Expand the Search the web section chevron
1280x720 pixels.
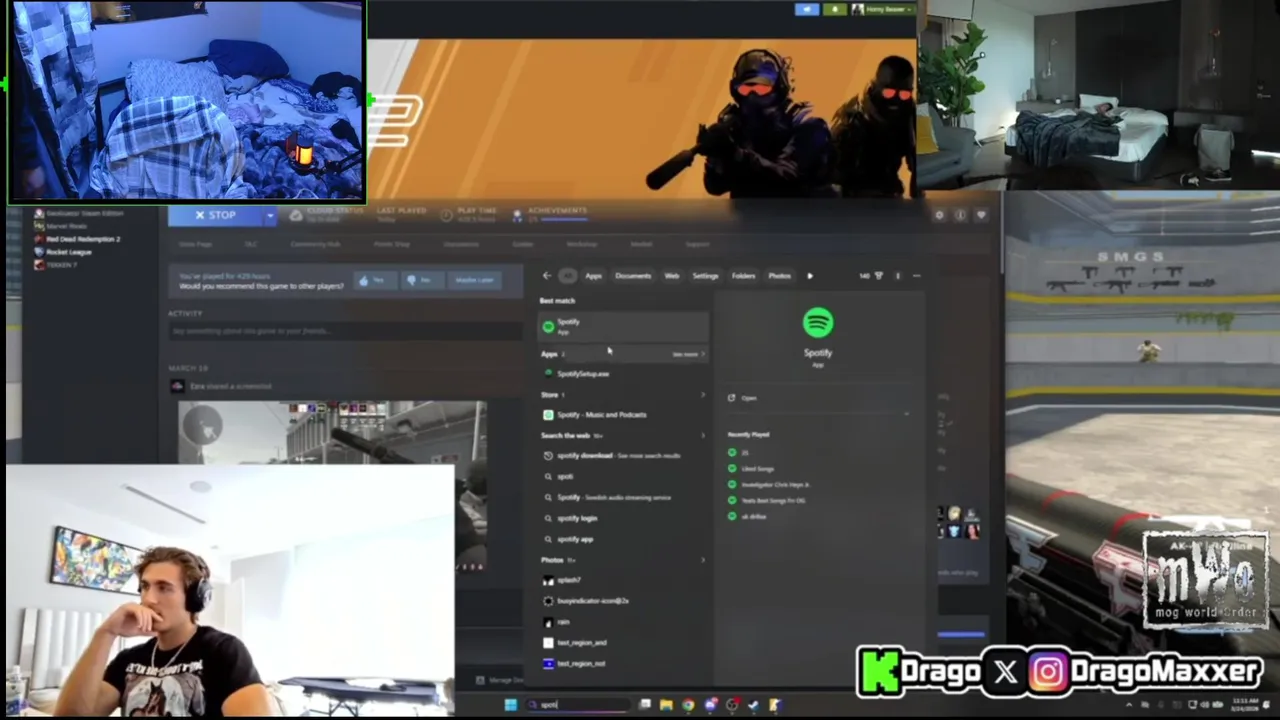click(702, 435)
